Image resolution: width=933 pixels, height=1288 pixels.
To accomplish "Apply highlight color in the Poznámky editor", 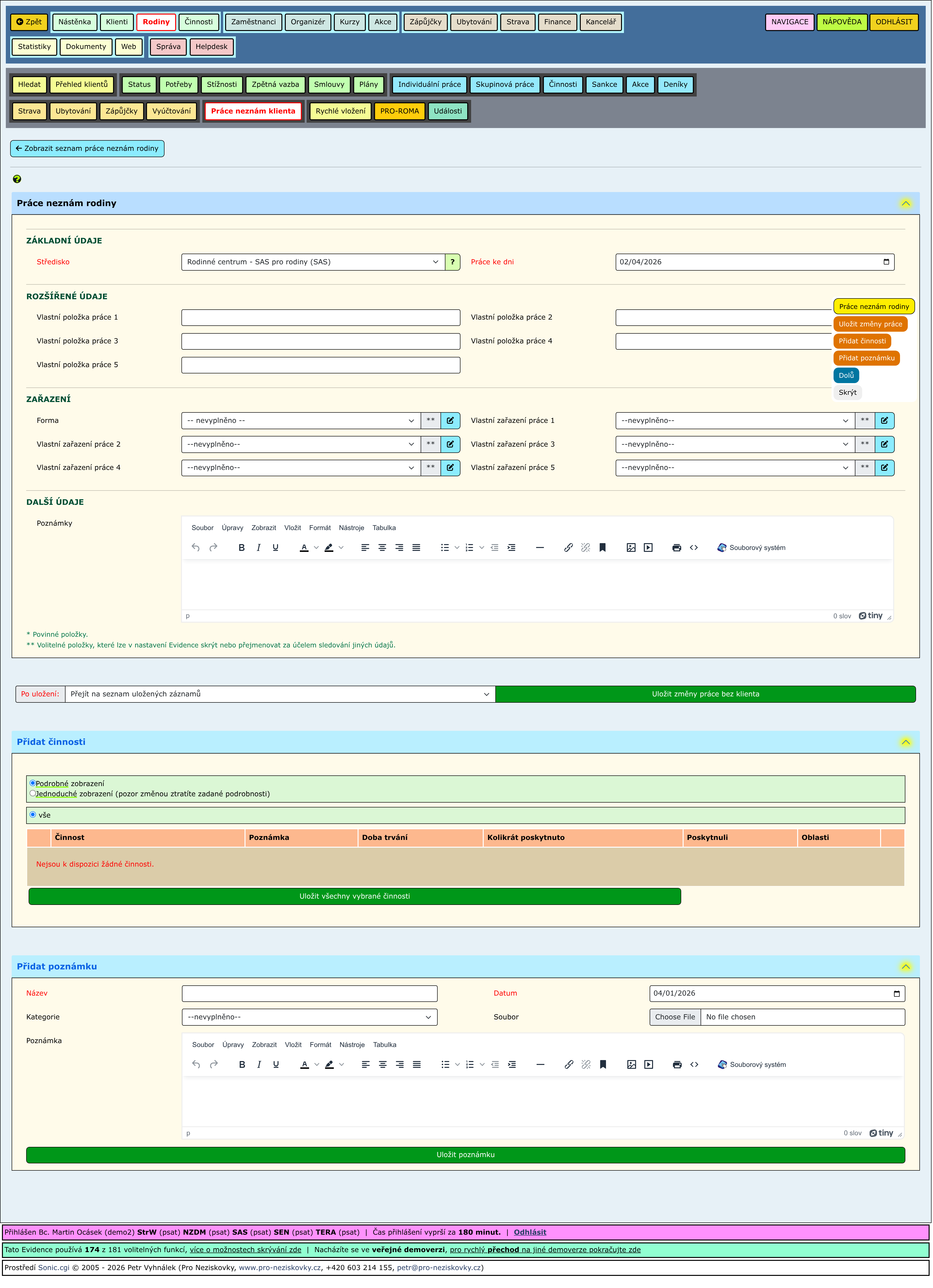I will pyautogui.click(x=329, y=548).
